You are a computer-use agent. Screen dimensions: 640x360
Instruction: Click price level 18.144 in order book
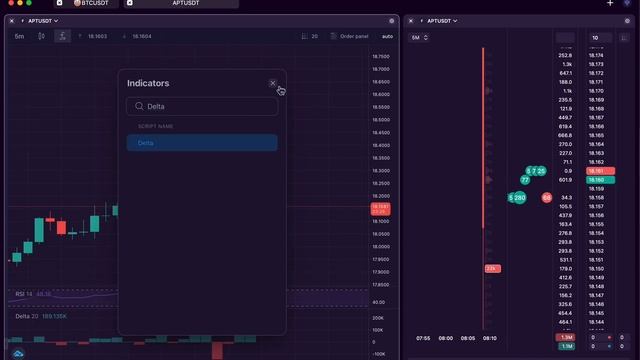coord(596,322)
